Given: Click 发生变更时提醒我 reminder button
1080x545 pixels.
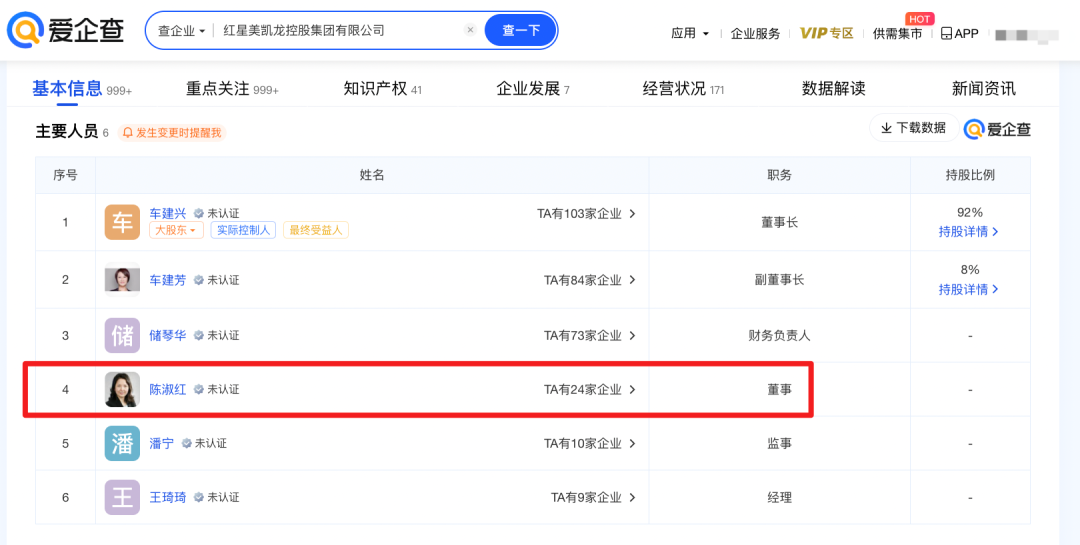Looking at the screenshot, I should [172, 133].
